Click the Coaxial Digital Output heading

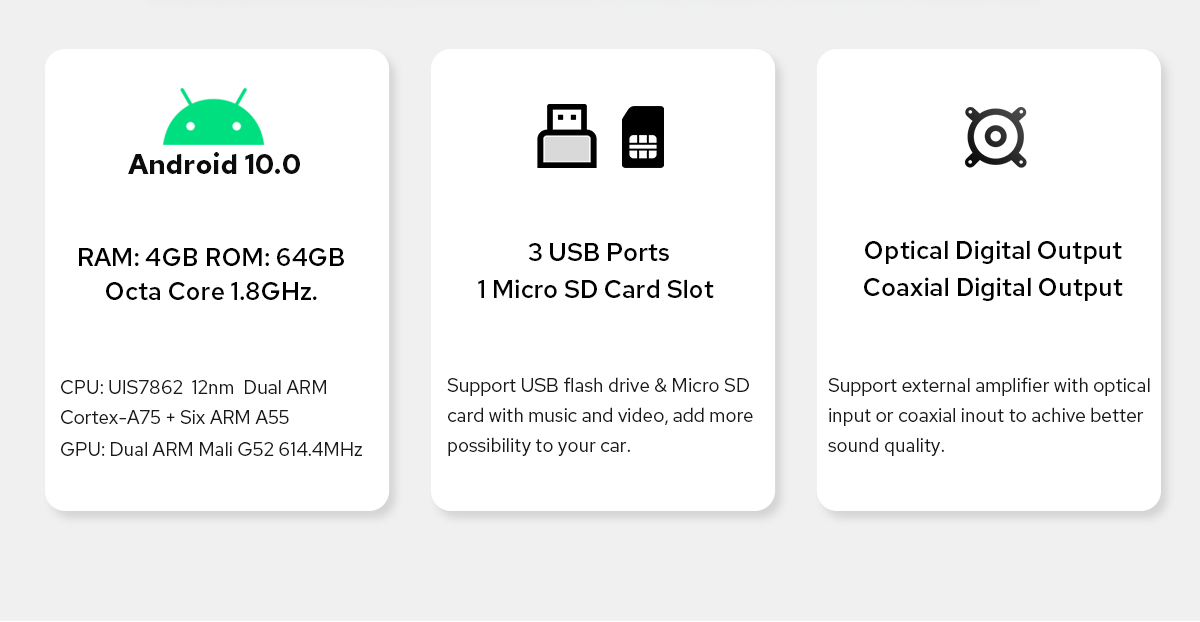tap(993, 288)
